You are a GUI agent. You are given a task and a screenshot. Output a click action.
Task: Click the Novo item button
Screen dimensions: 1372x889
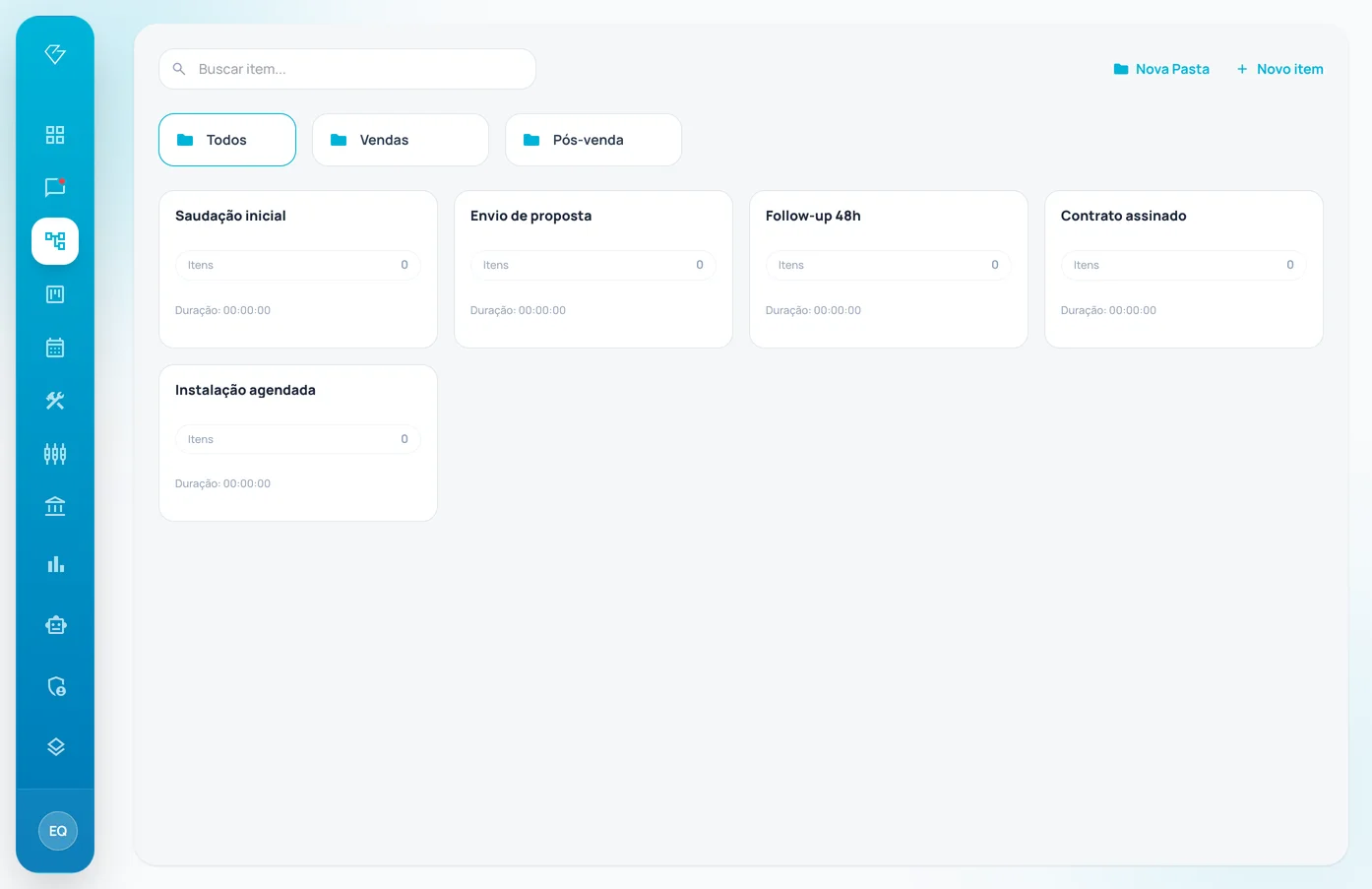[x=1279, y=69]
